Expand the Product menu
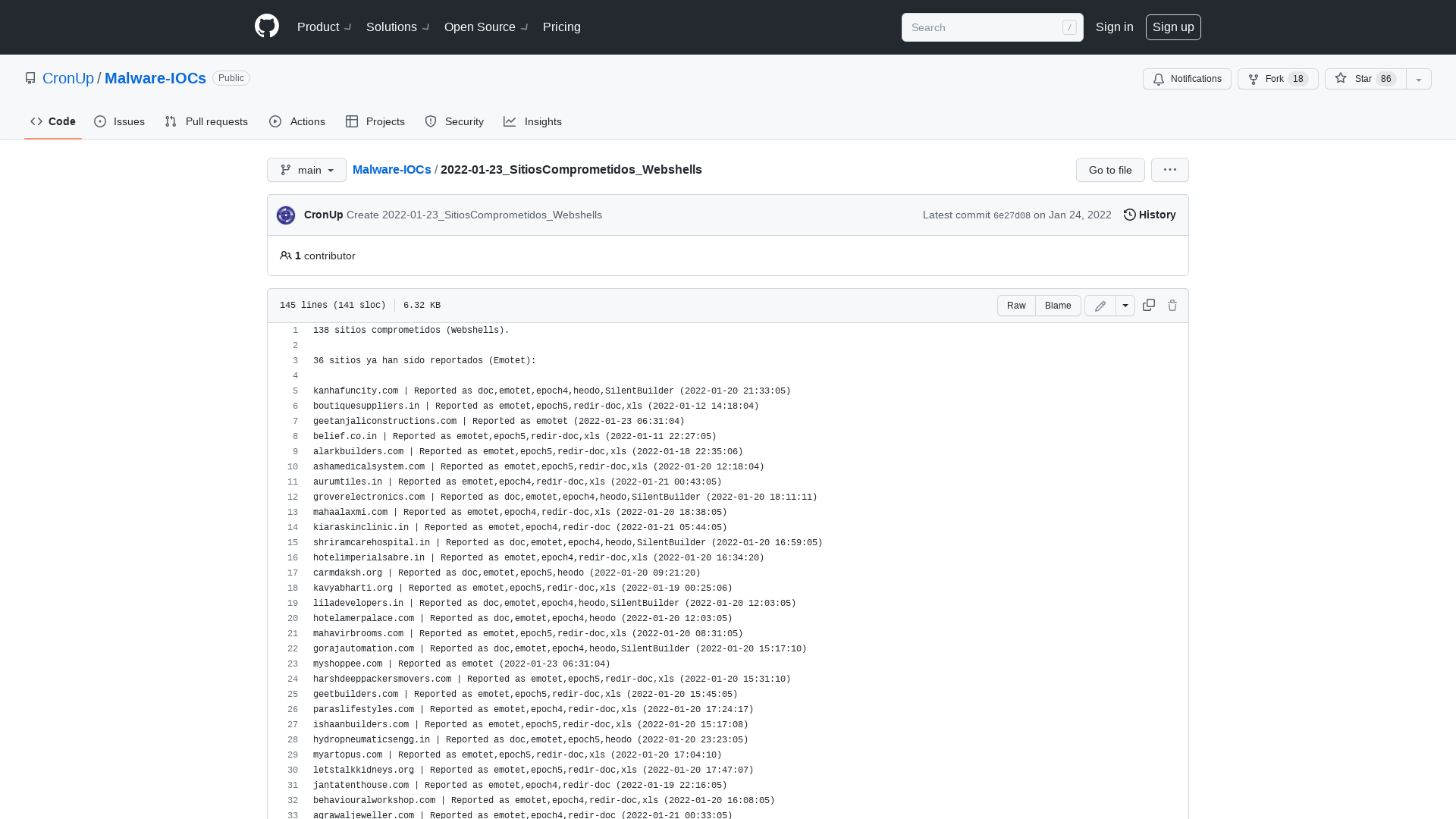Screen dimensions: 1456x819 click(x=325, y=27)
